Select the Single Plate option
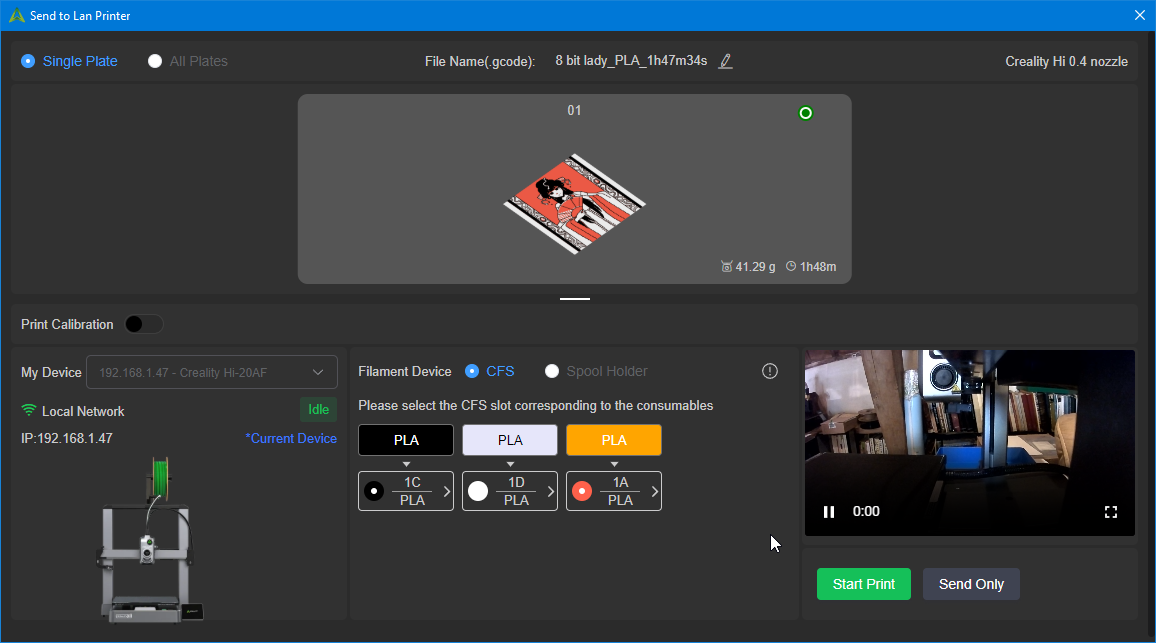Screen dimensions: 1156x643 69,61
